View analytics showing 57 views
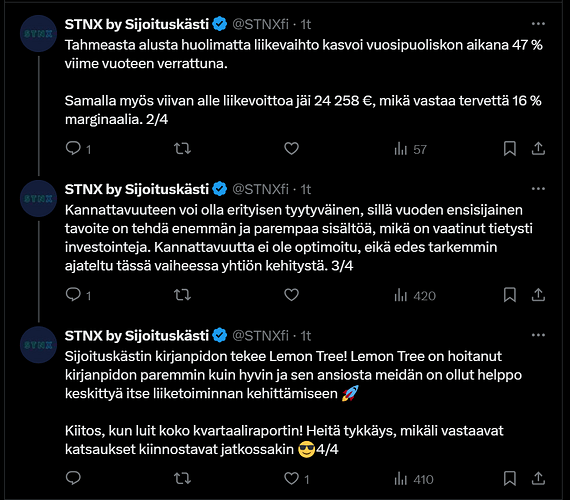The width and height of the screenshot is (570, 500). tap(410, 149)
